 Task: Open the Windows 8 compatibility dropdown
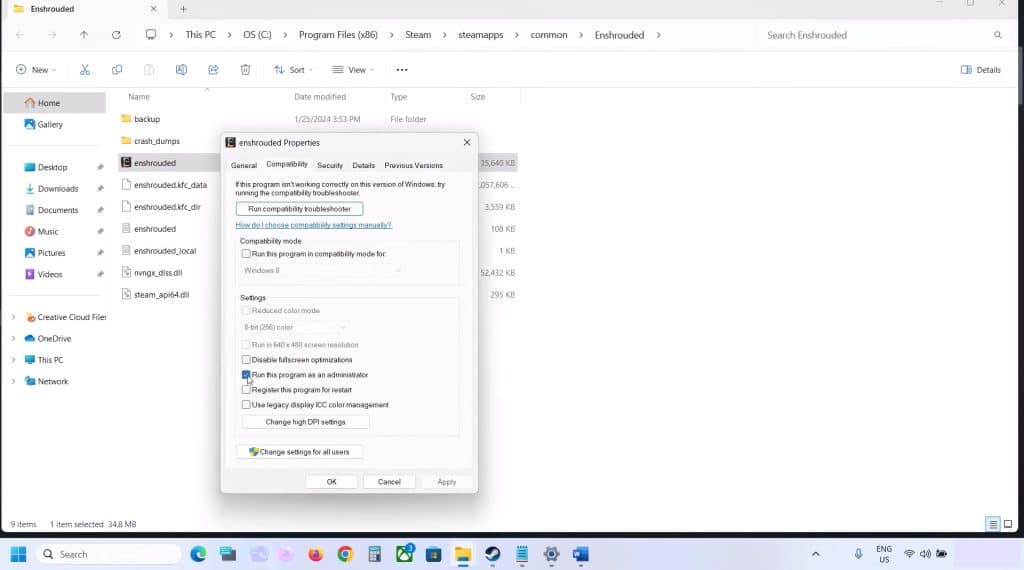pyautogui.click(x=323, y=270)
